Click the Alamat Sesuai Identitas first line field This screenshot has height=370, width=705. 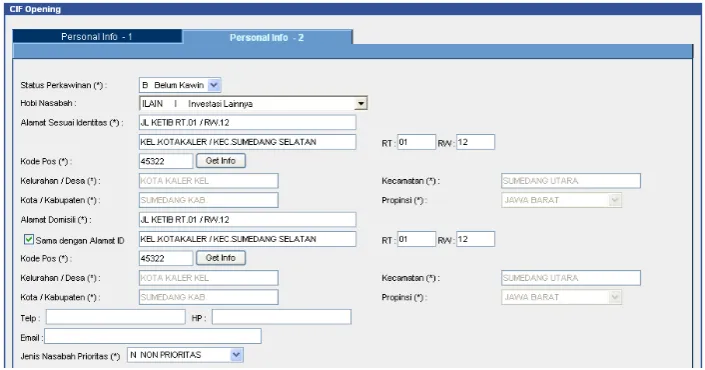[x=247, y=122]
